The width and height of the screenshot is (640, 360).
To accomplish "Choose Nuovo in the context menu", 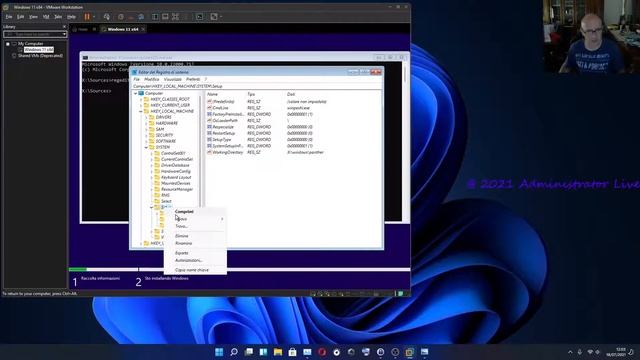I will (x=195, y=219).
